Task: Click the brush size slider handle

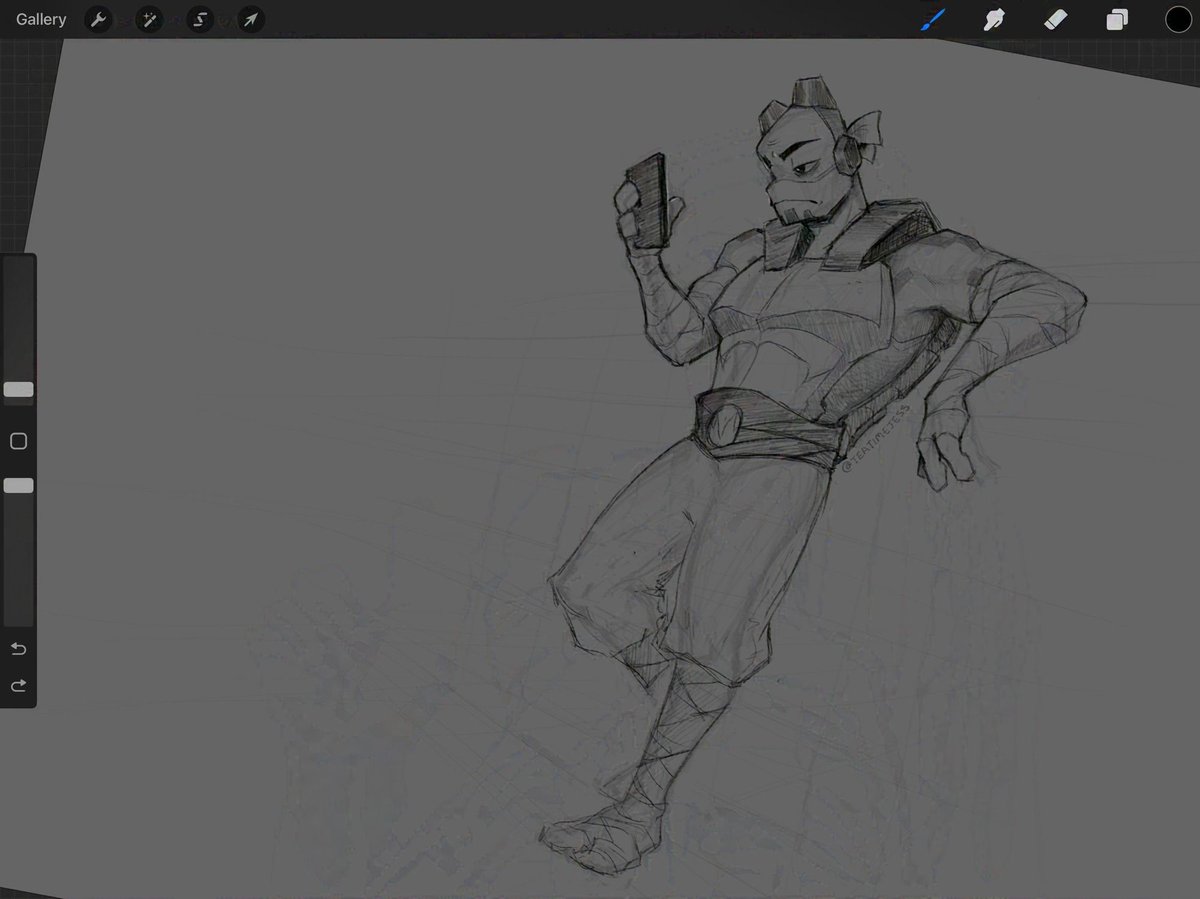Action: (x=18, y=390)
